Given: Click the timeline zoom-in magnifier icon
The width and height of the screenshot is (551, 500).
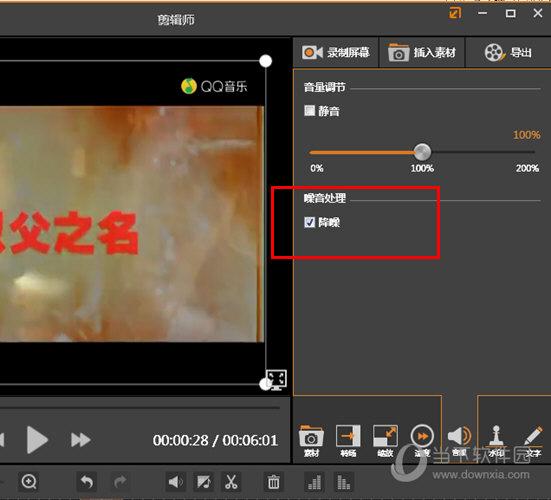Looking at the screenshot, I should tap(29, 482).
